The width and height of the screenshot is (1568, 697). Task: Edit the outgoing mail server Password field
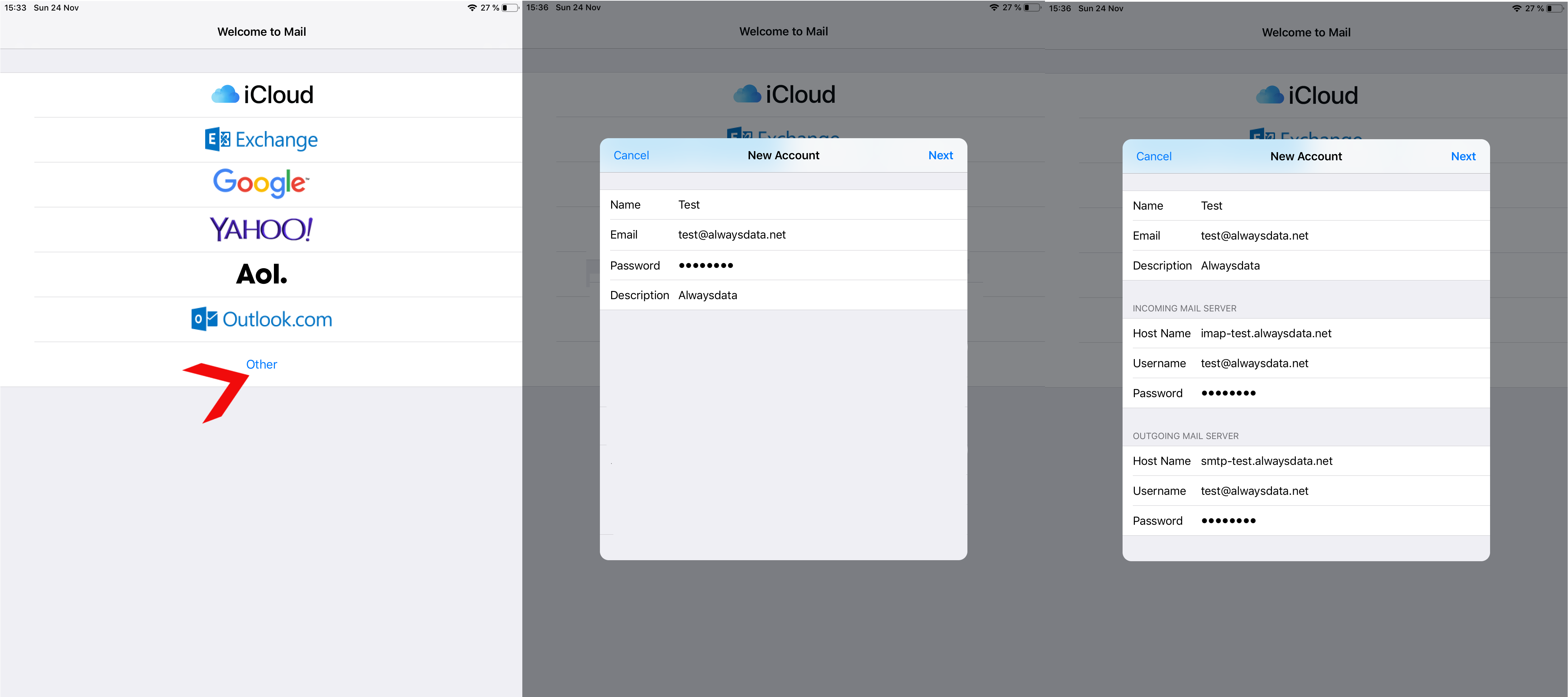1306,520
